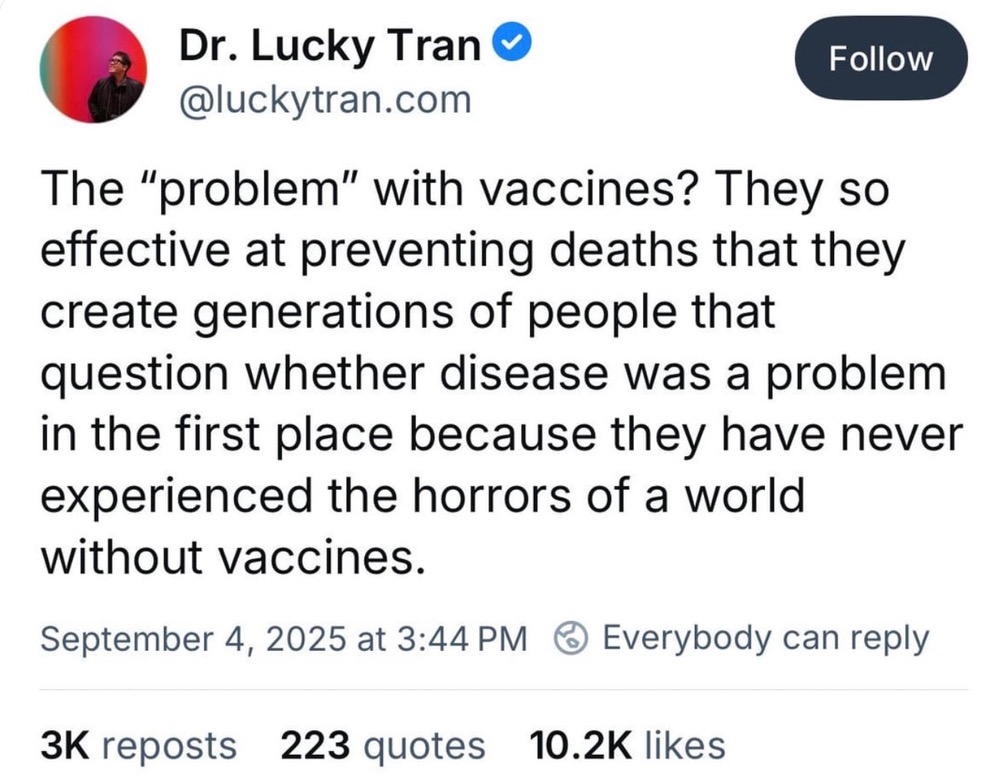
Task: Click the post line "experienced the horrors of a world"
Action: 422,496
